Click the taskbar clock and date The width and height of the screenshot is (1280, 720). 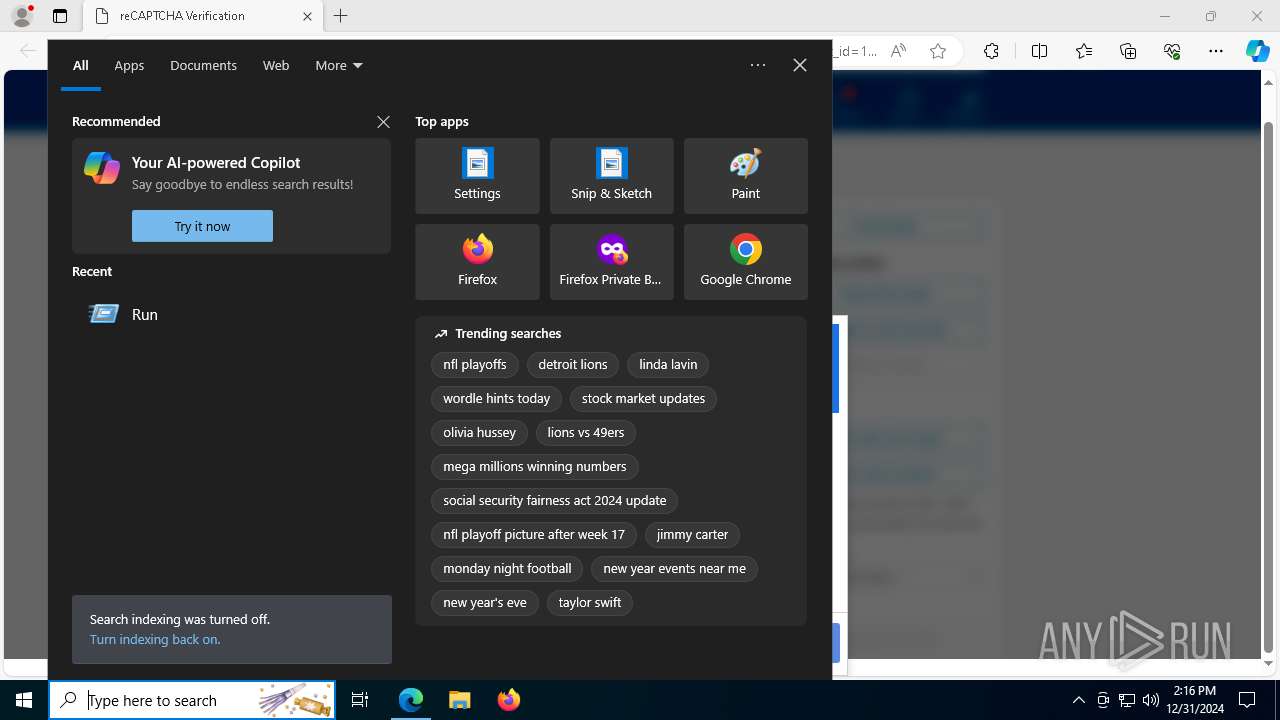click(1195, 700)
